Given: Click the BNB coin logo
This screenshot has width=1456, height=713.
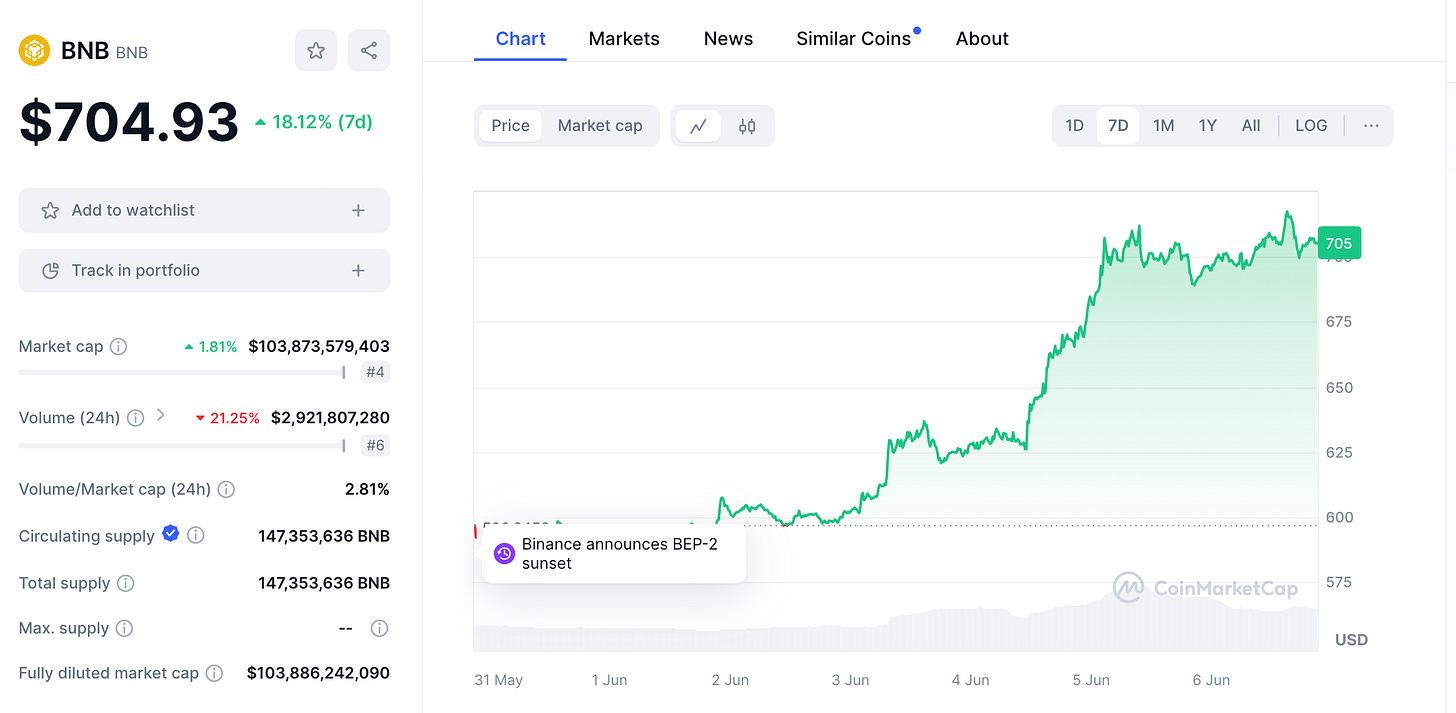Looking at the screenshot, I should pos(35,50).
